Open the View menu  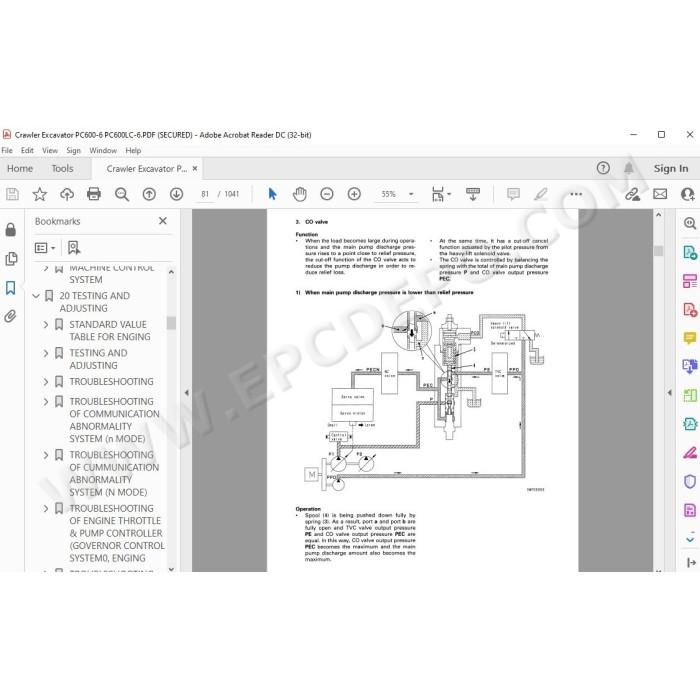click(x=50, y=150)
